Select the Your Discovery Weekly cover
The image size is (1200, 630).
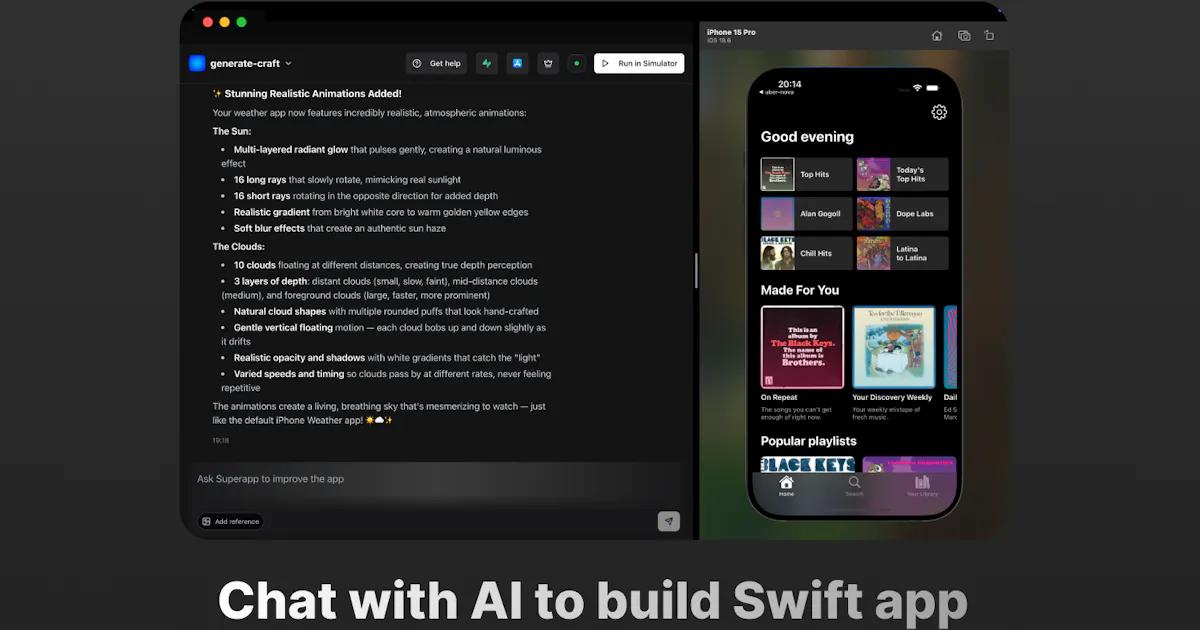point(893,347)
